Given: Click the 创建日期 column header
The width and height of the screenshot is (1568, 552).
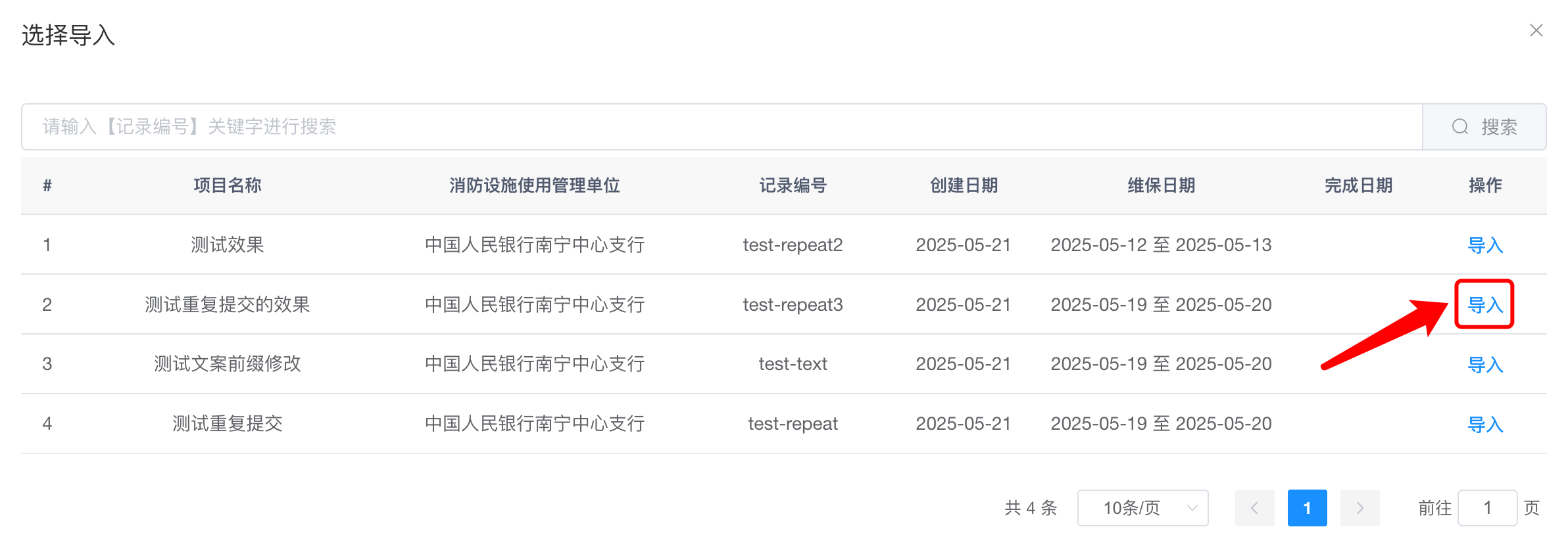Looking at the screenshot, I should point(964,185).
